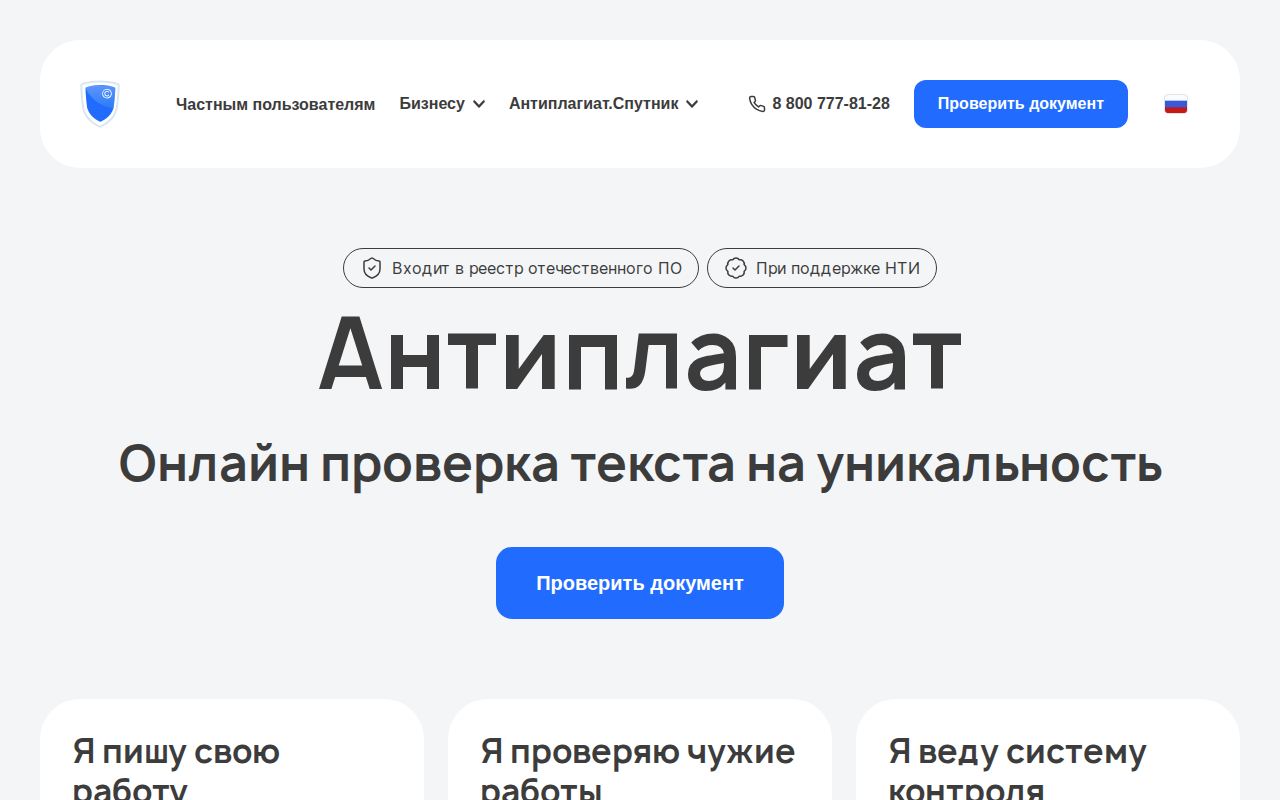Open the Бизнесу menu item

click(432, 104)
